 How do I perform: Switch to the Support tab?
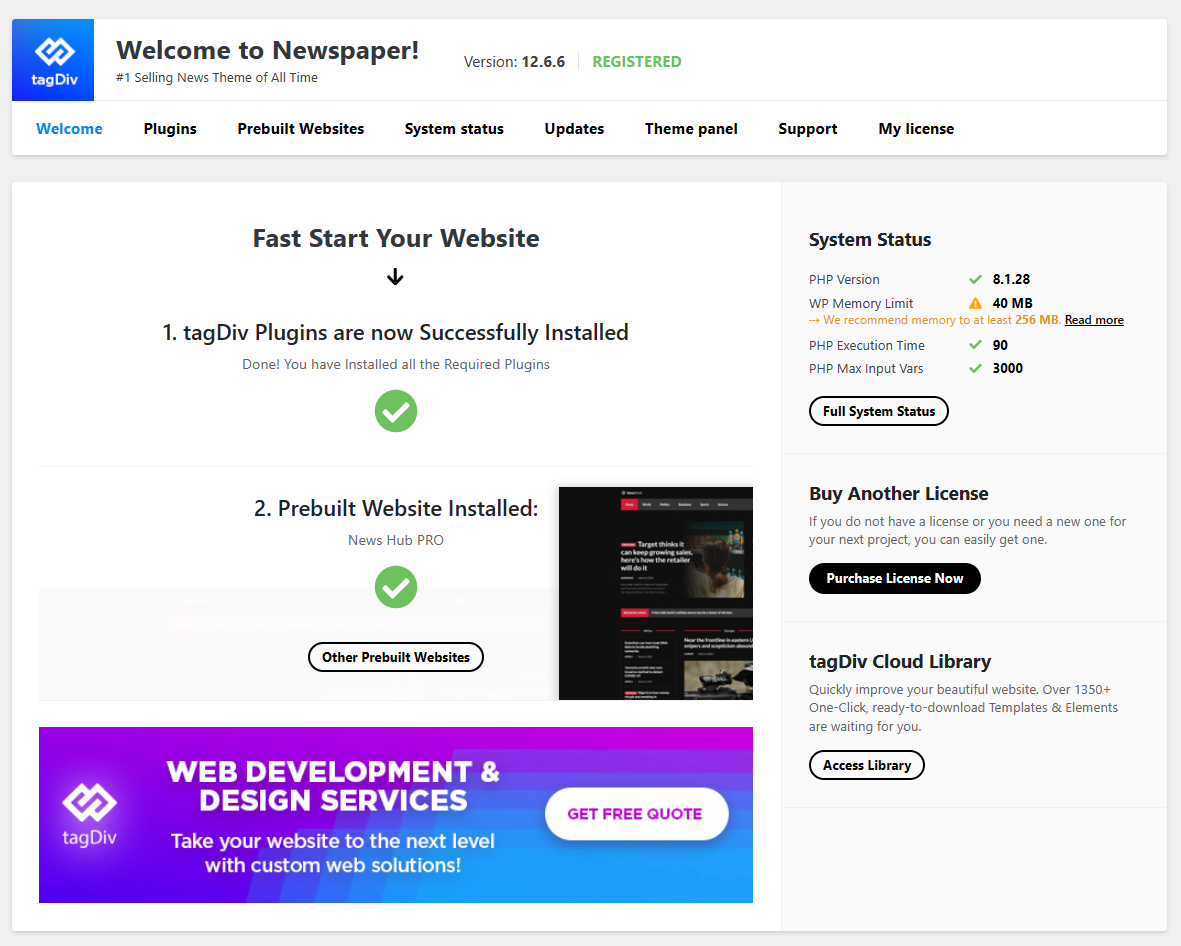coord(807,129)
